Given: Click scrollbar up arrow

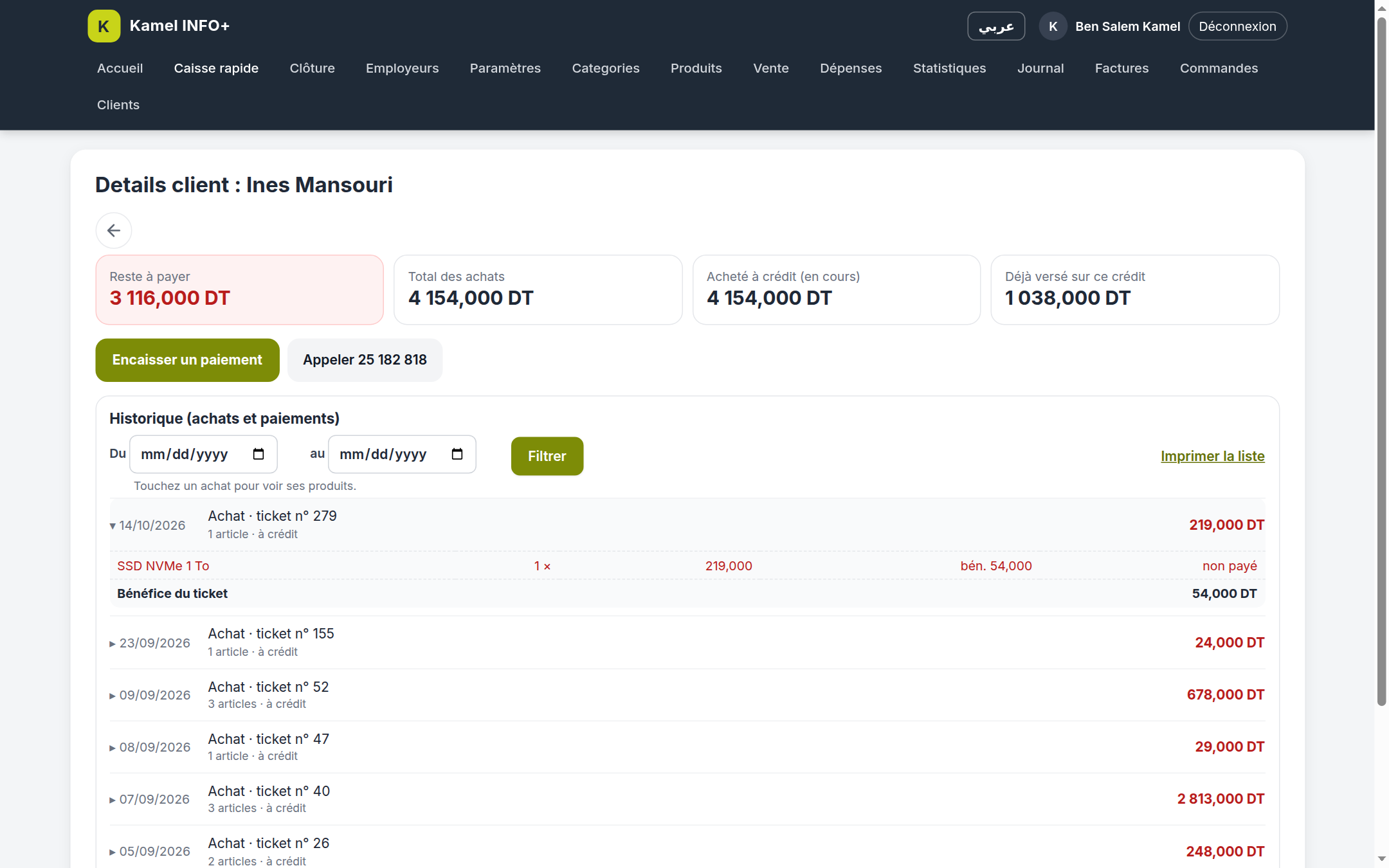Looking at the screenshot, I should click(x=1381, y=8).
